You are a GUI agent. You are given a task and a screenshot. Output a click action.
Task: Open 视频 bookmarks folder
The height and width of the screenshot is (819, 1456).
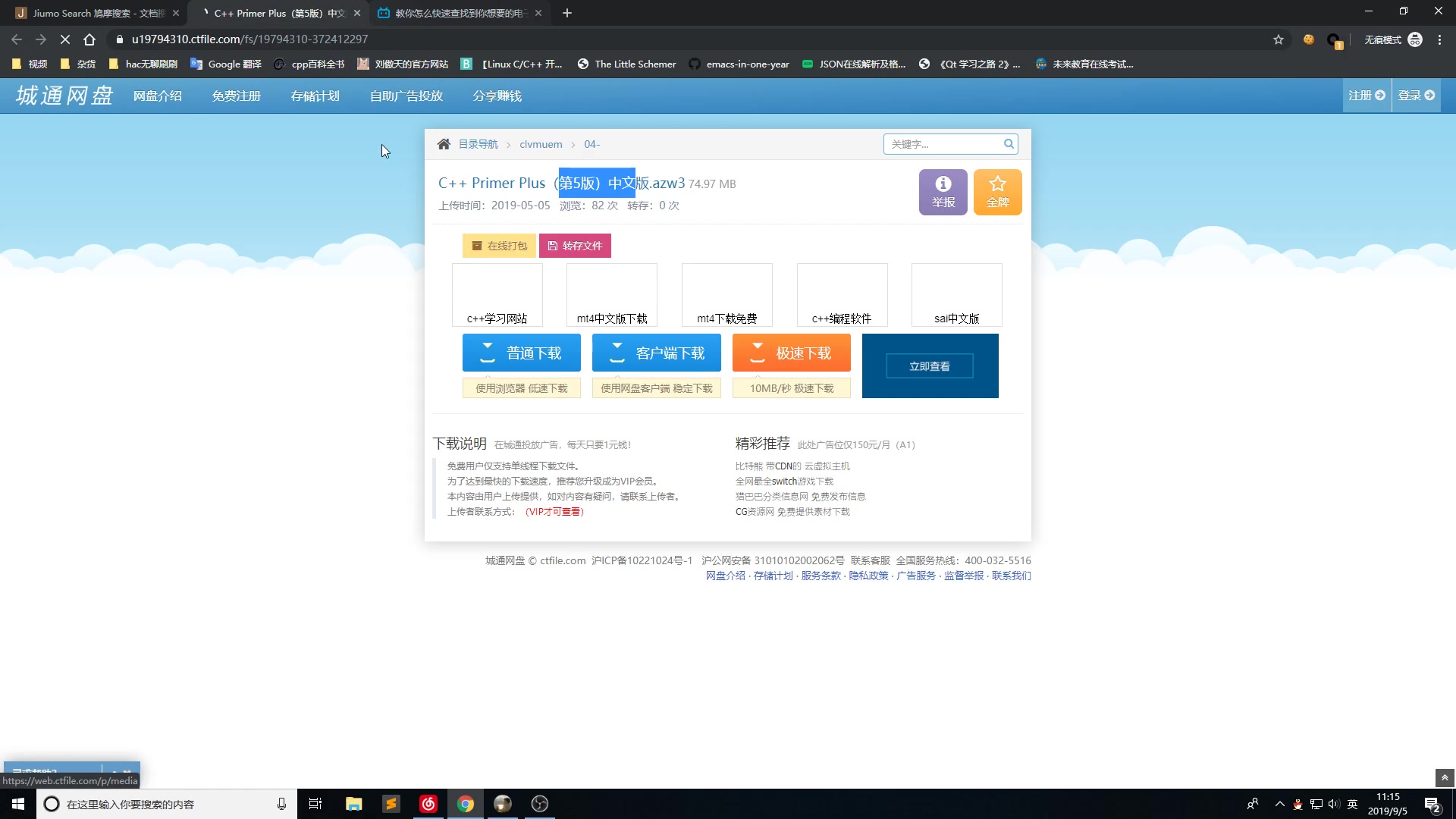[30, 64]
